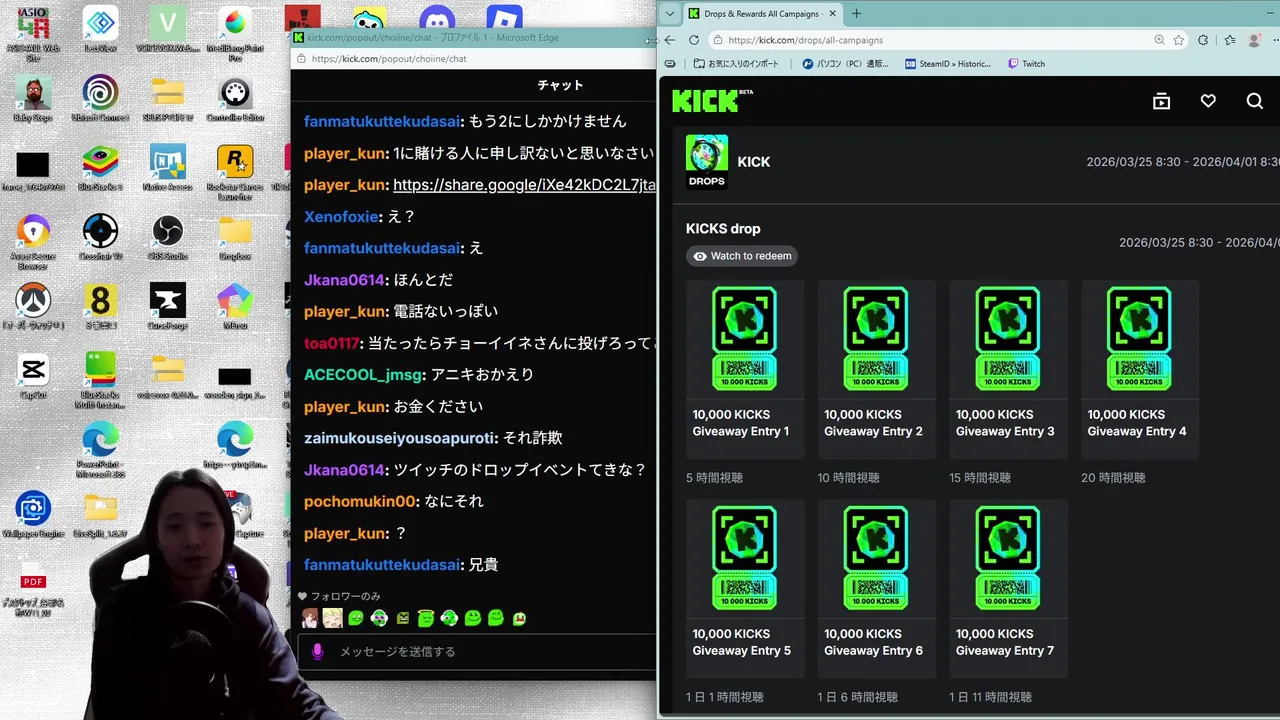
Task: Open the Wallpaper Engine desktop icon
Action: pos(33,515)
